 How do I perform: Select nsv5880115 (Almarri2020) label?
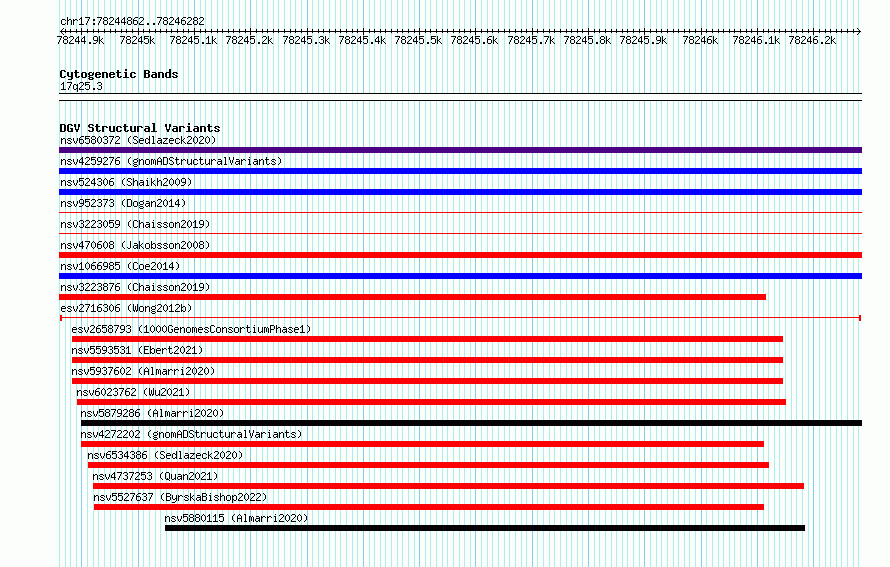coord(237,518)
